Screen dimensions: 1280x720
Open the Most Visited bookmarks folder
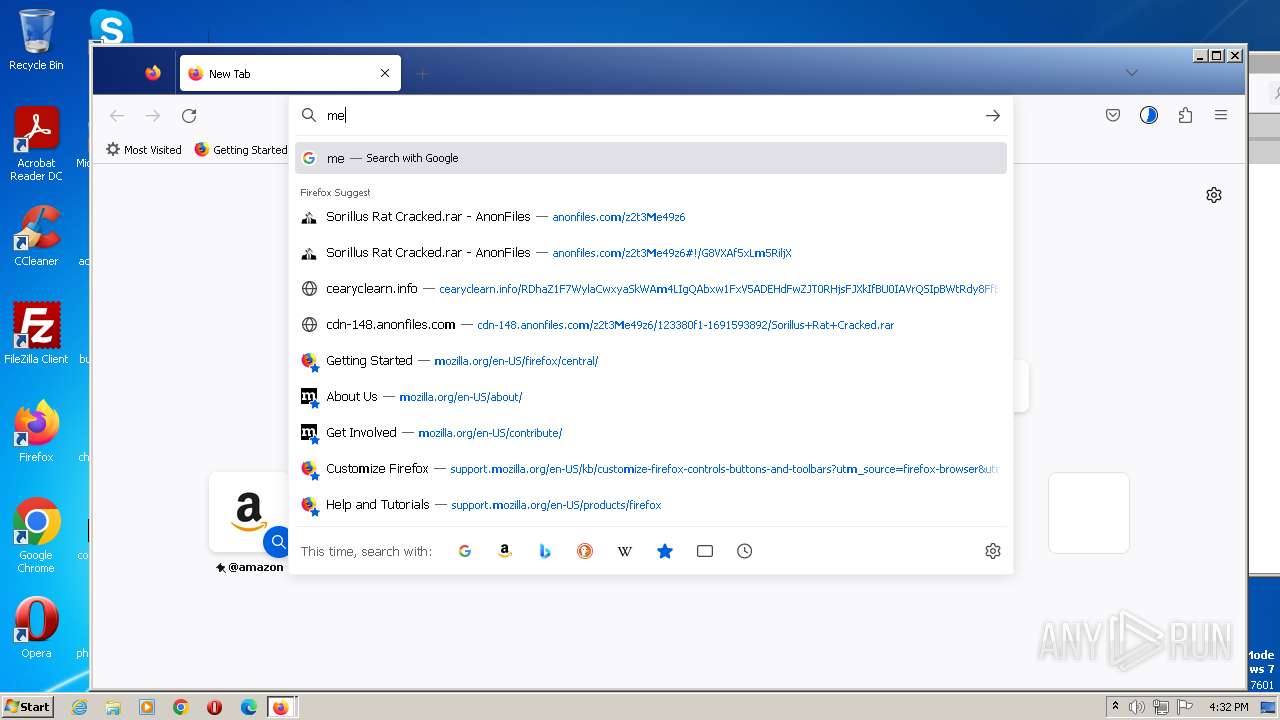144,150
